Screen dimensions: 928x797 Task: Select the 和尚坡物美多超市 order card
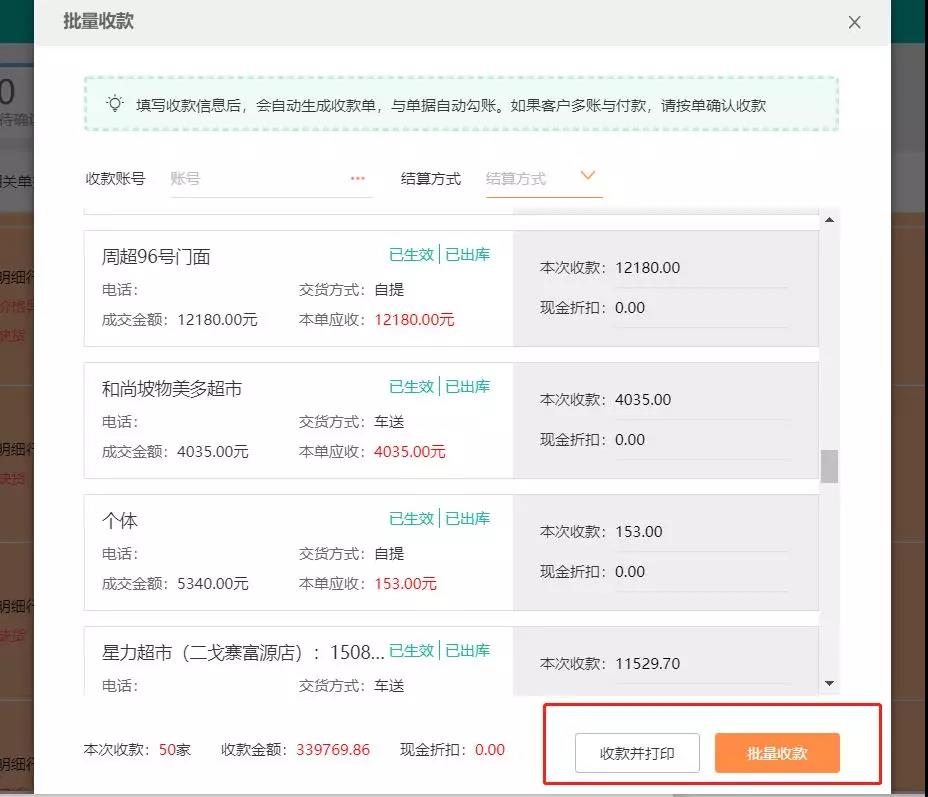click(x=298, y=420)
